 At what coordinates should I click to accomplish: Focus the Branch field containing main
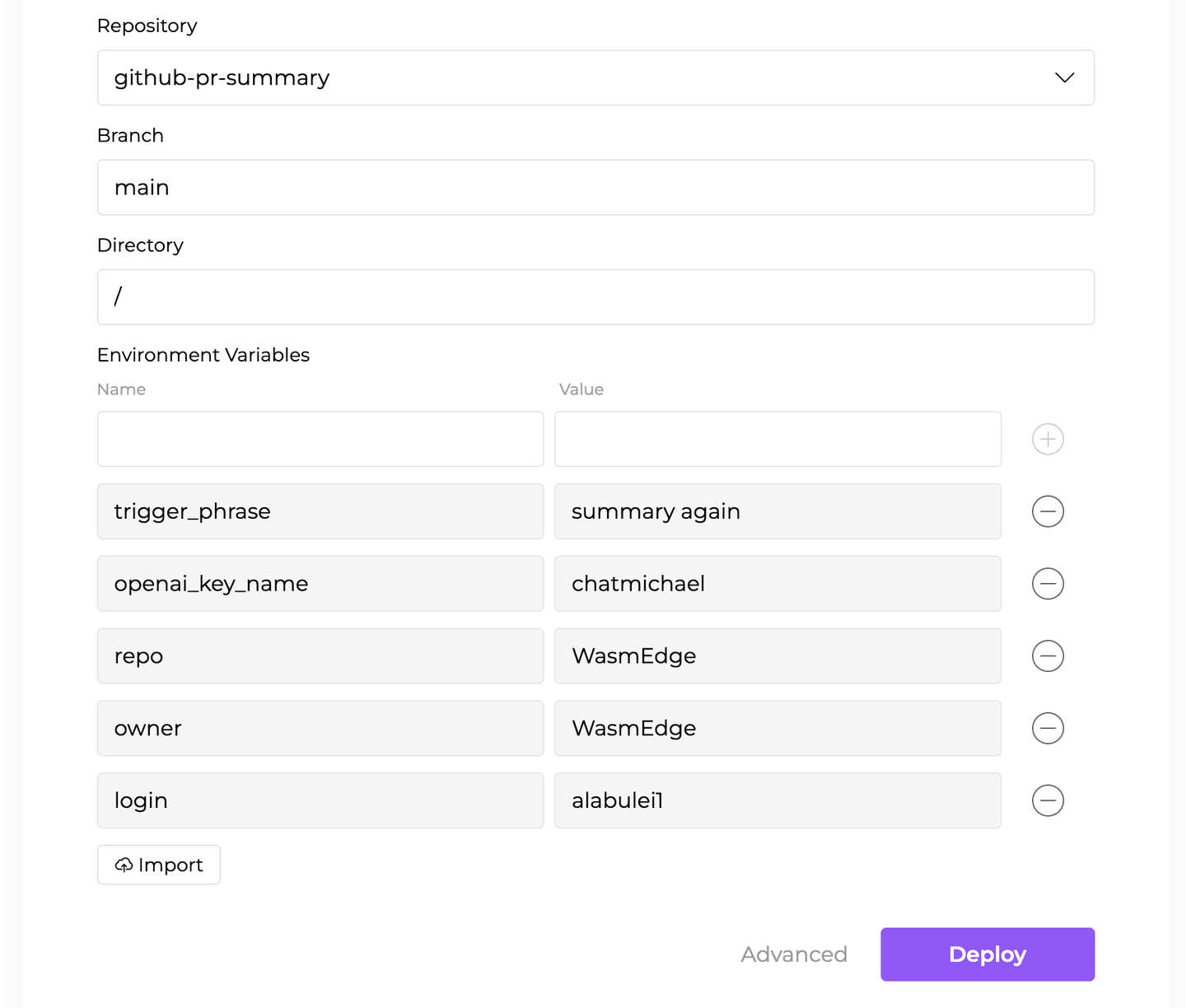[595, 188]
